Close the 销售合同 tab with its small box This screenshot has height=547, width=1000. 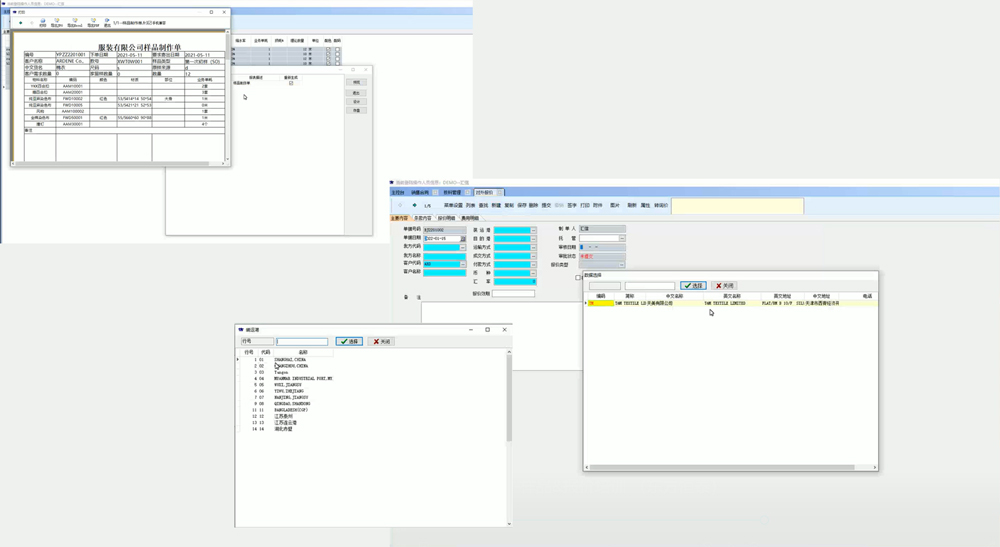point(435,193)
